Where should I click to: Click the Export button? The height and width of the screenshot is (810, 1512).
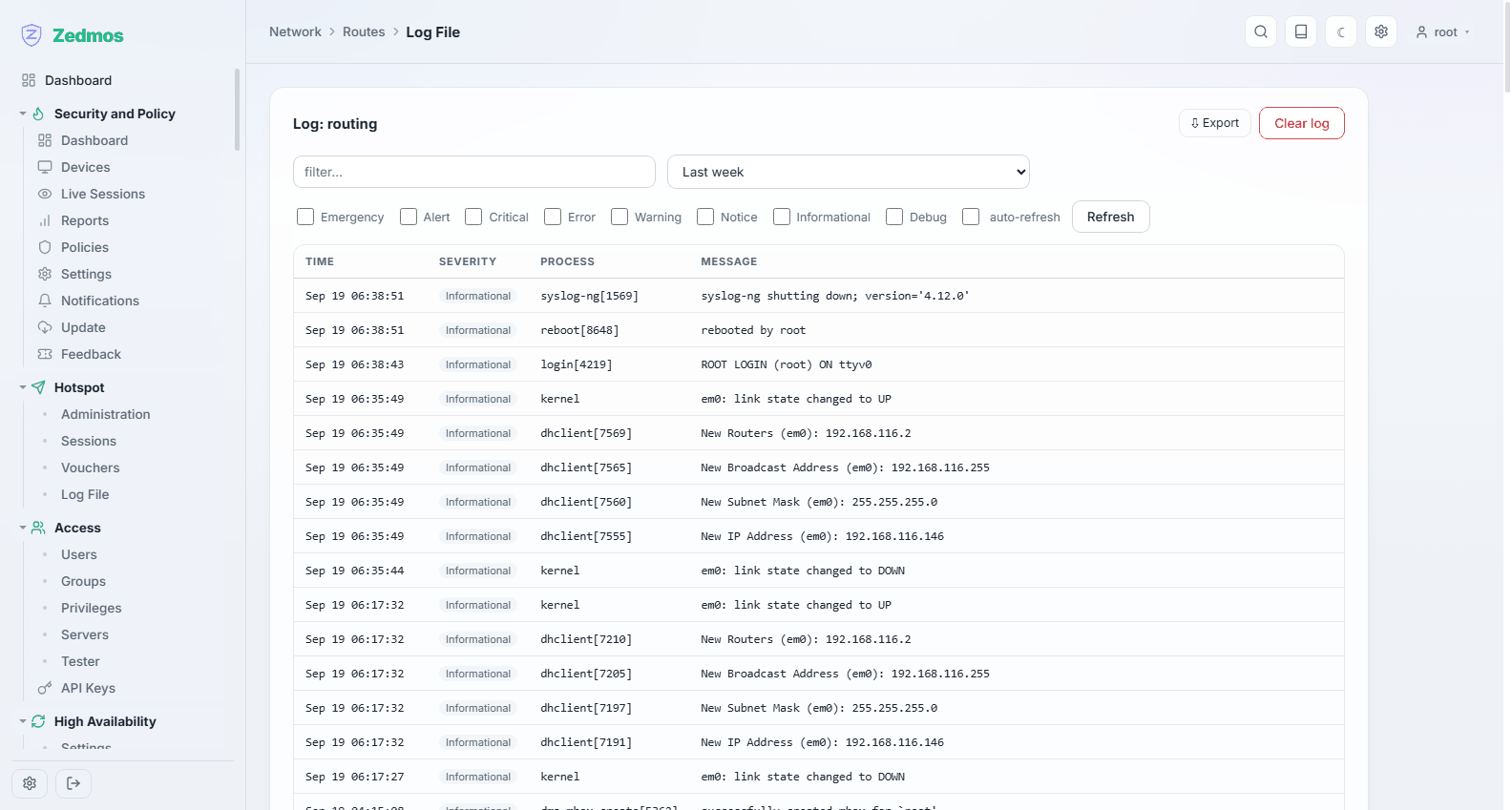(x=1215, y=123)
